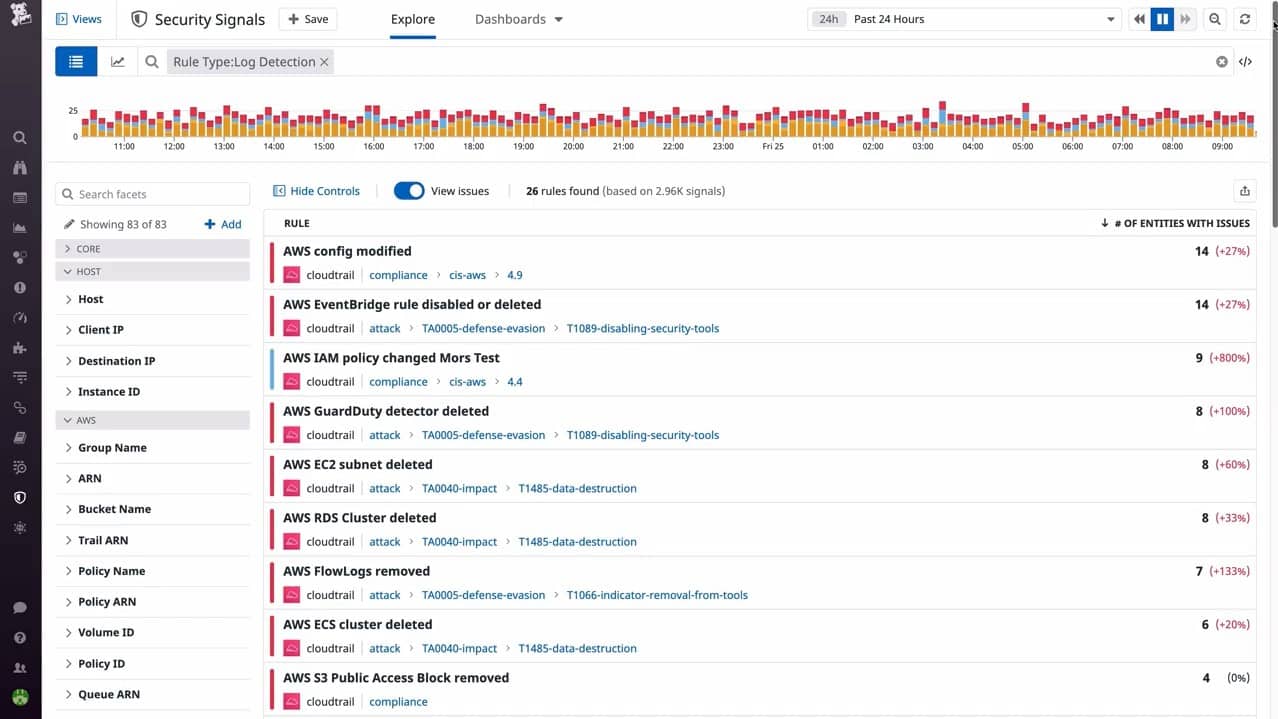1278x719 pixels.
Task: Click the 24h time shortcut badge
Action: [x=829, y=19]
